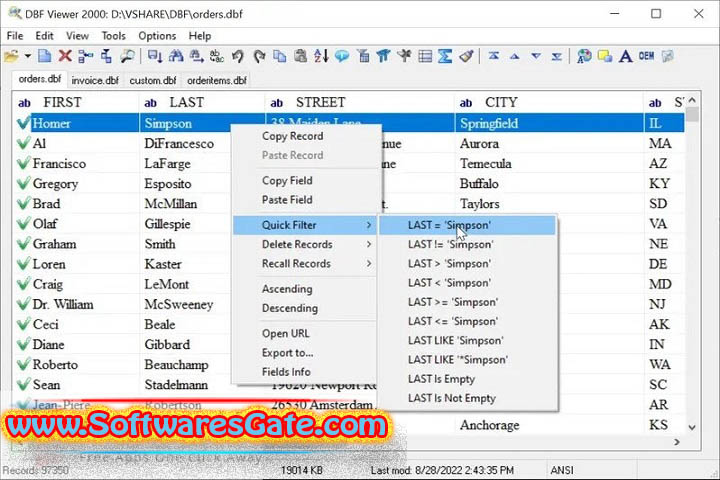Click the Find Next binoculars icon

pos(197,56)
